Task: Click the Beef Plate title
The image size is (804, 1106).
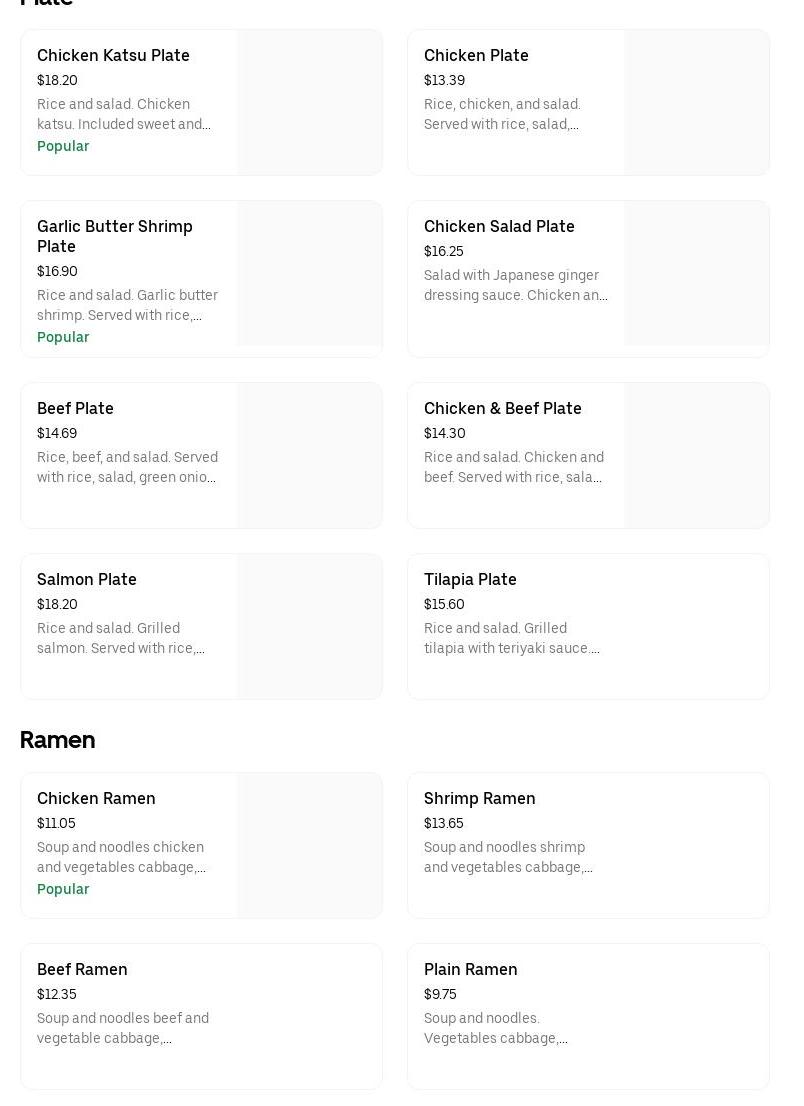Action: (x=75, y=409)
